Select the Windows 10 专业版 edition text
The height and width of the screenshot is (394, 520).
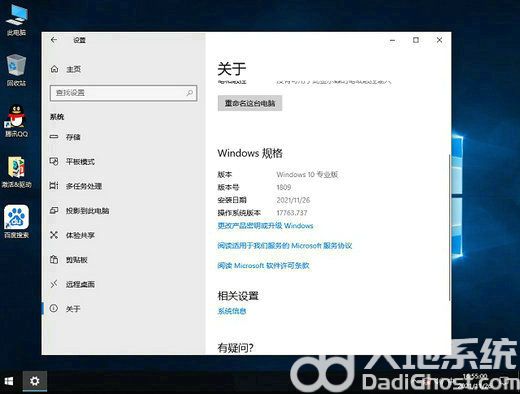point(307,174)
